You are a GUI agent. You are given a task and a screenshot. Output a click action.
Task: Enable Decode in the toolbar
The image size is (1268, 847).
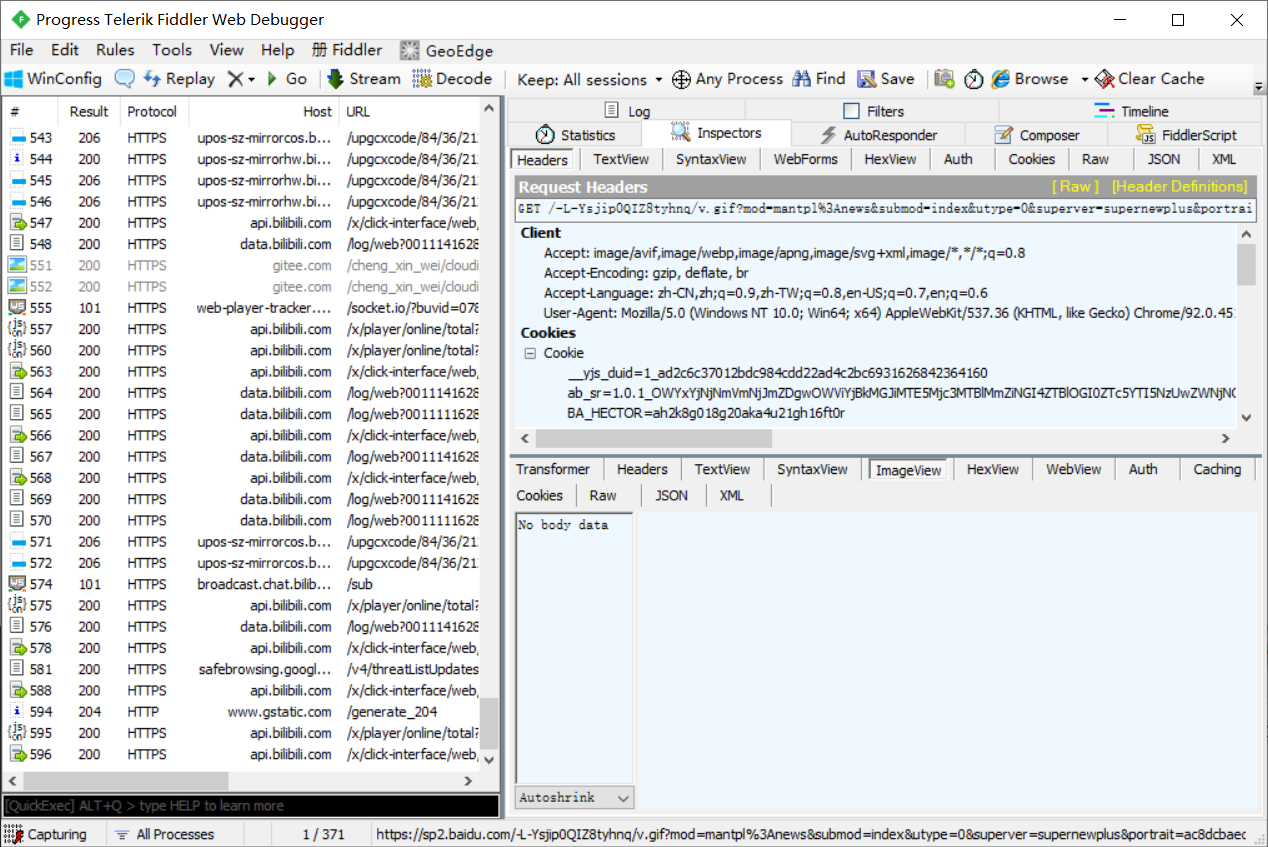pos(452,79)
